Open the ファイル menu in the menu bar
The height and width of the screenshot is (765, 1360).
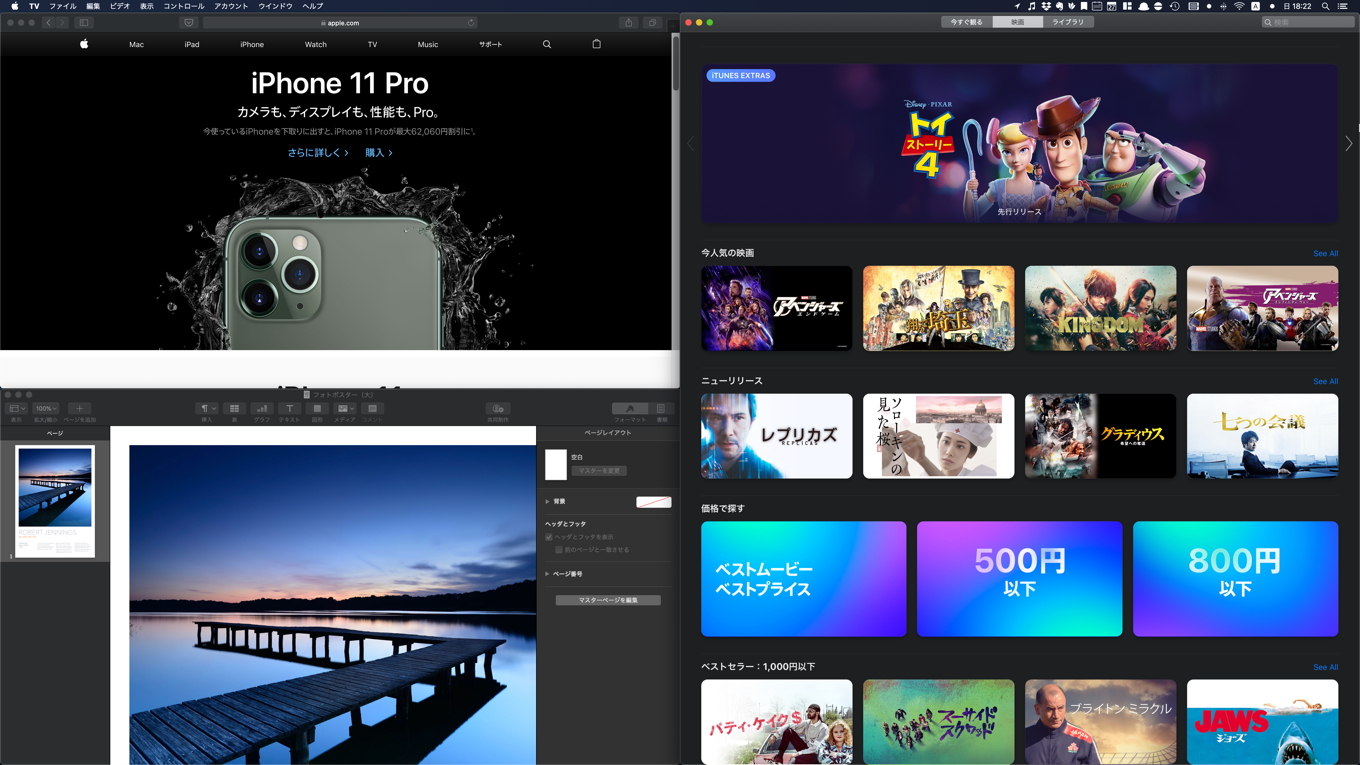[63, 6]
